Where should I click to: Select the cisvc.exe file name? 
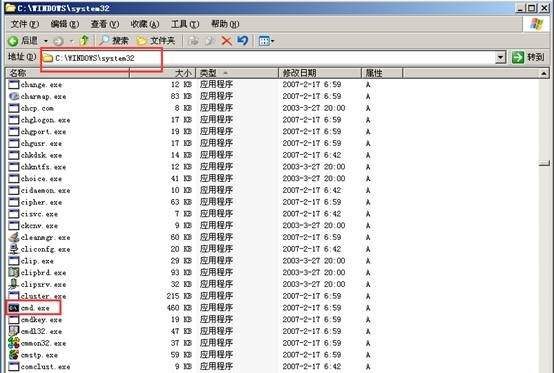coord(39,214)
